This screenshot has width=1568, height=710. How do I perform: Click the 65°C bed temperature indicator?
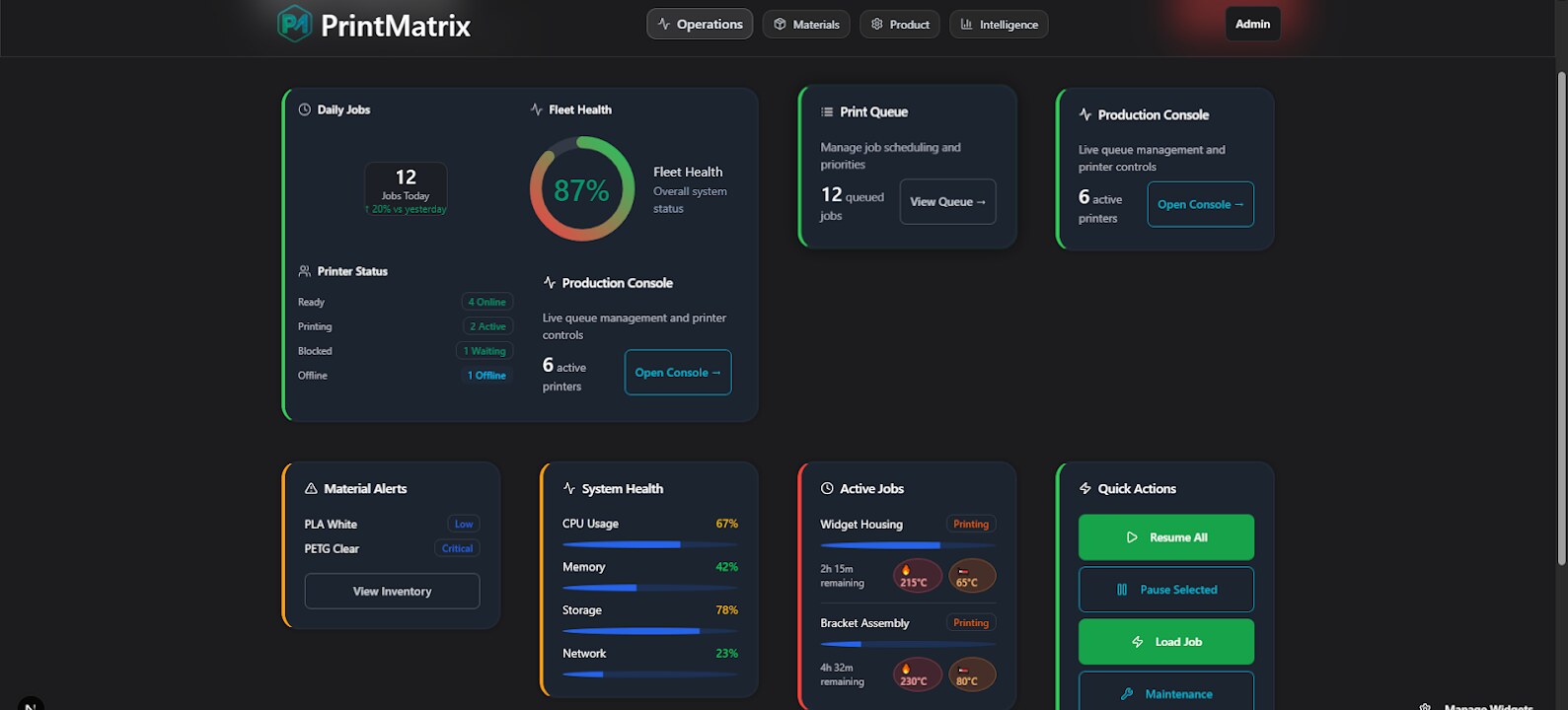tap(972, 576)
